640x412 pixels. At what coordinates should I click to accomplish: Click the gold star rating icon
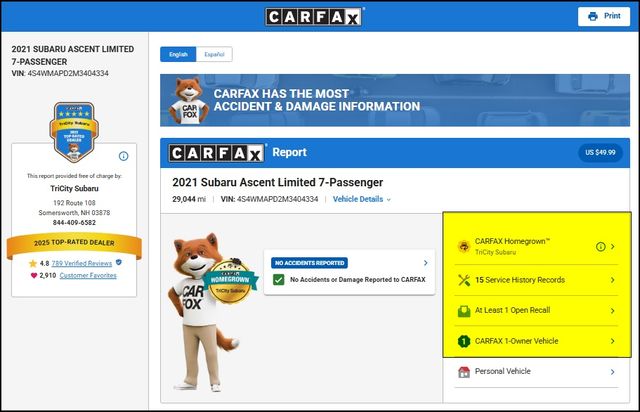[x=33, y=263]
